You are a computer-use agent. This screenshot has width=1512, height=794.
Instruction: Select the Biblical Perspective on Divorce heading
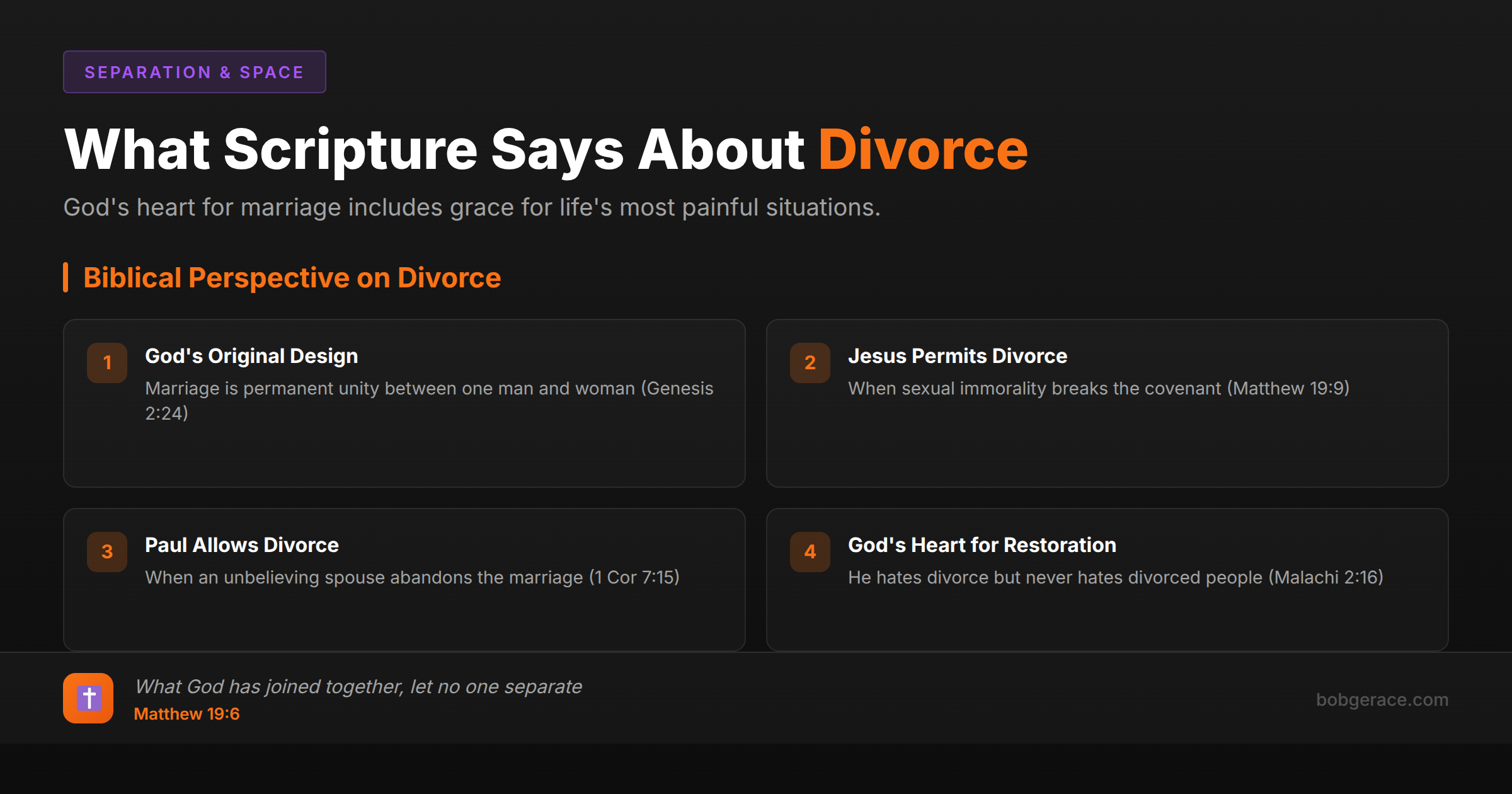[292, 277]
